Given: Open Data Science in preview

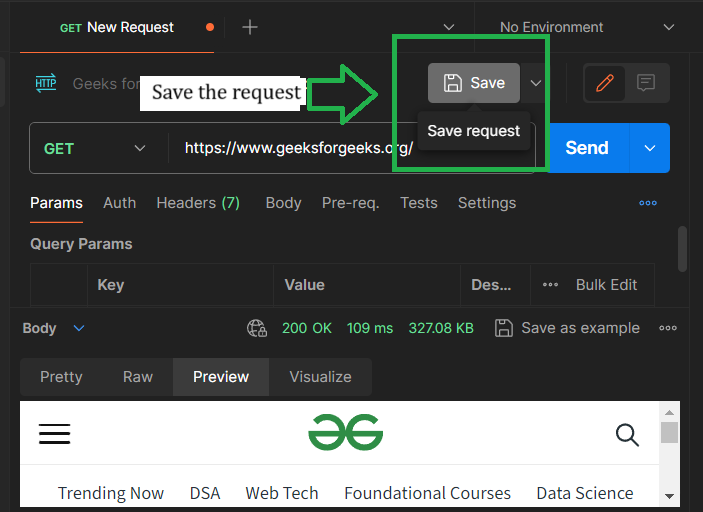Looking at the screenshot, I should coord(585,493).
